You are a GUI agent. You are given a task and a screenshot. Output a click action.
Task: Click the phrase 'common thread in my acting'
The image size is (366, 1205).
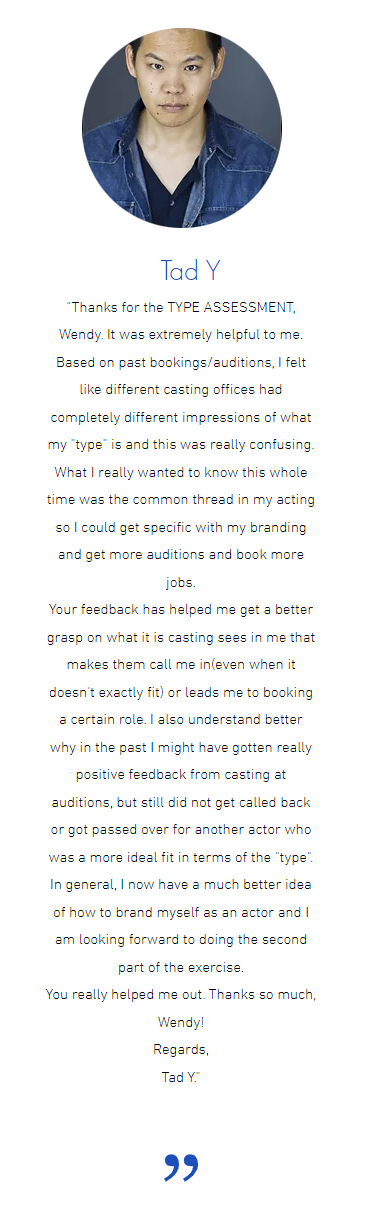click(229, 472)
